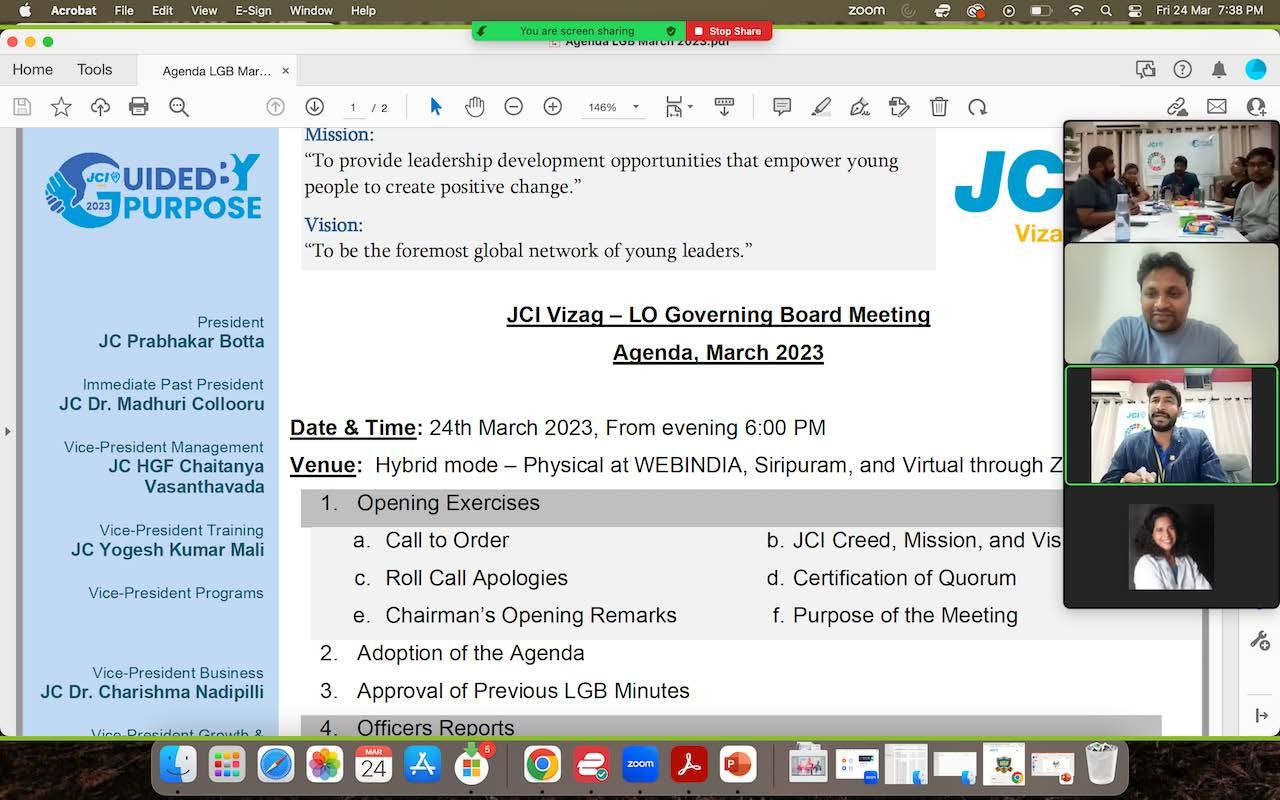Open the fit page options dropdown
Viewport: 1280px width, 800px height.
point(679,107)
